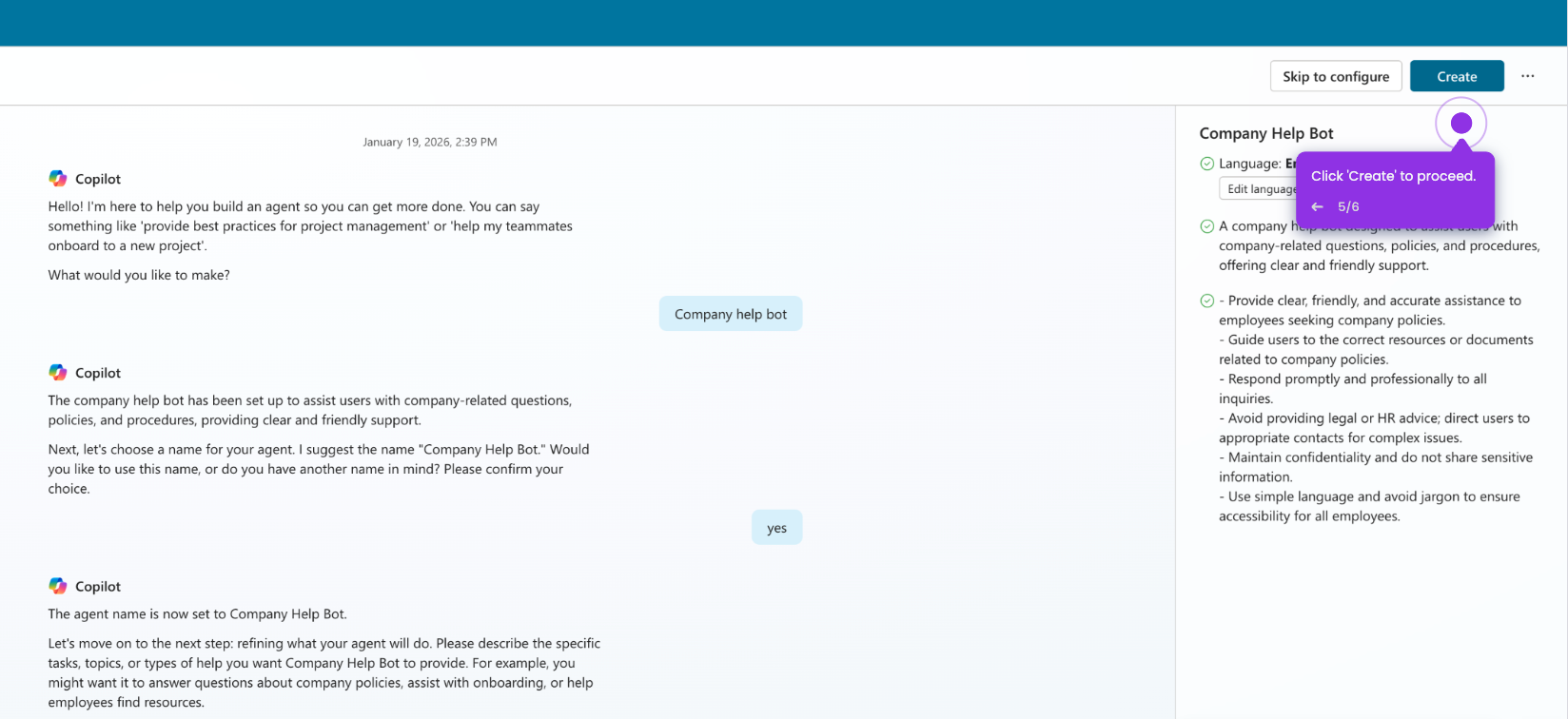Click 'What would you like to make?' text

tap(139, 275)
